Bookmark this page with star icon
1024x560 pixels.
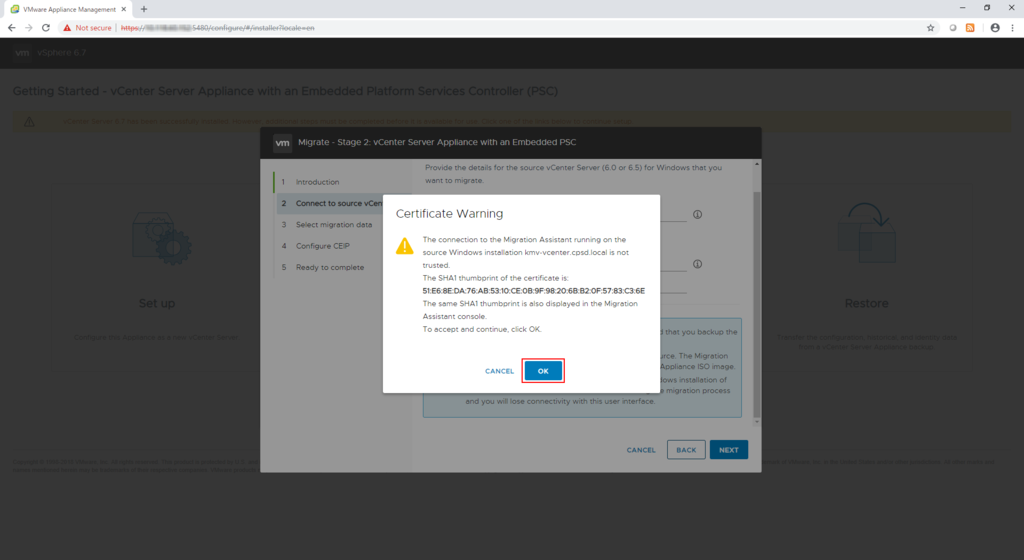(x=931, y=28)
